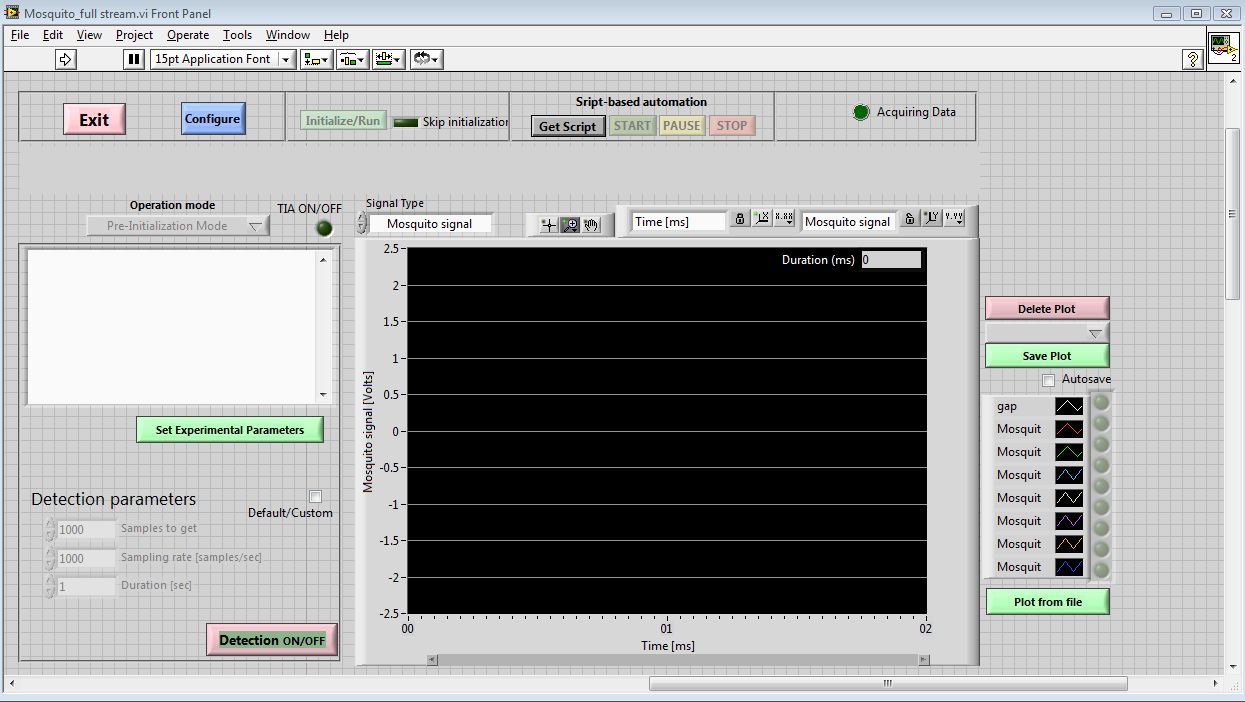Open the Edit menu
The height and width of the screenshot is (702, 1245).
[53, 35]
